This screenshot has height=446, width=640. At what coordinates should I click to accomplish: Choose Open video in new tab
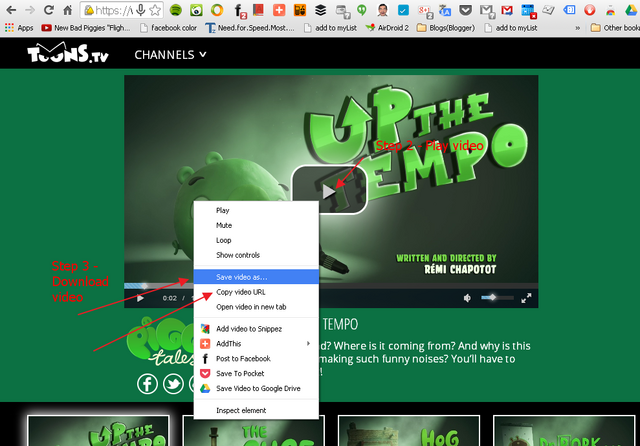pos(256,307)
